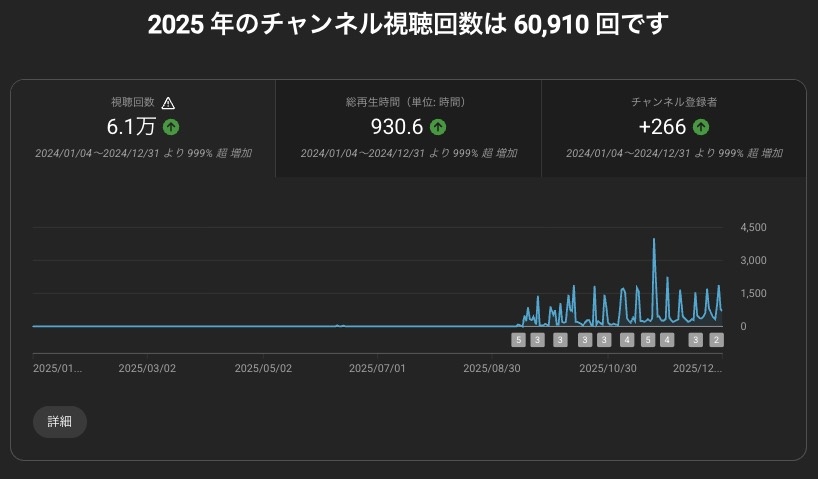The image size is (818, 479).
Task: Click the green up-arrow next to +266
Action: [701, 127]
